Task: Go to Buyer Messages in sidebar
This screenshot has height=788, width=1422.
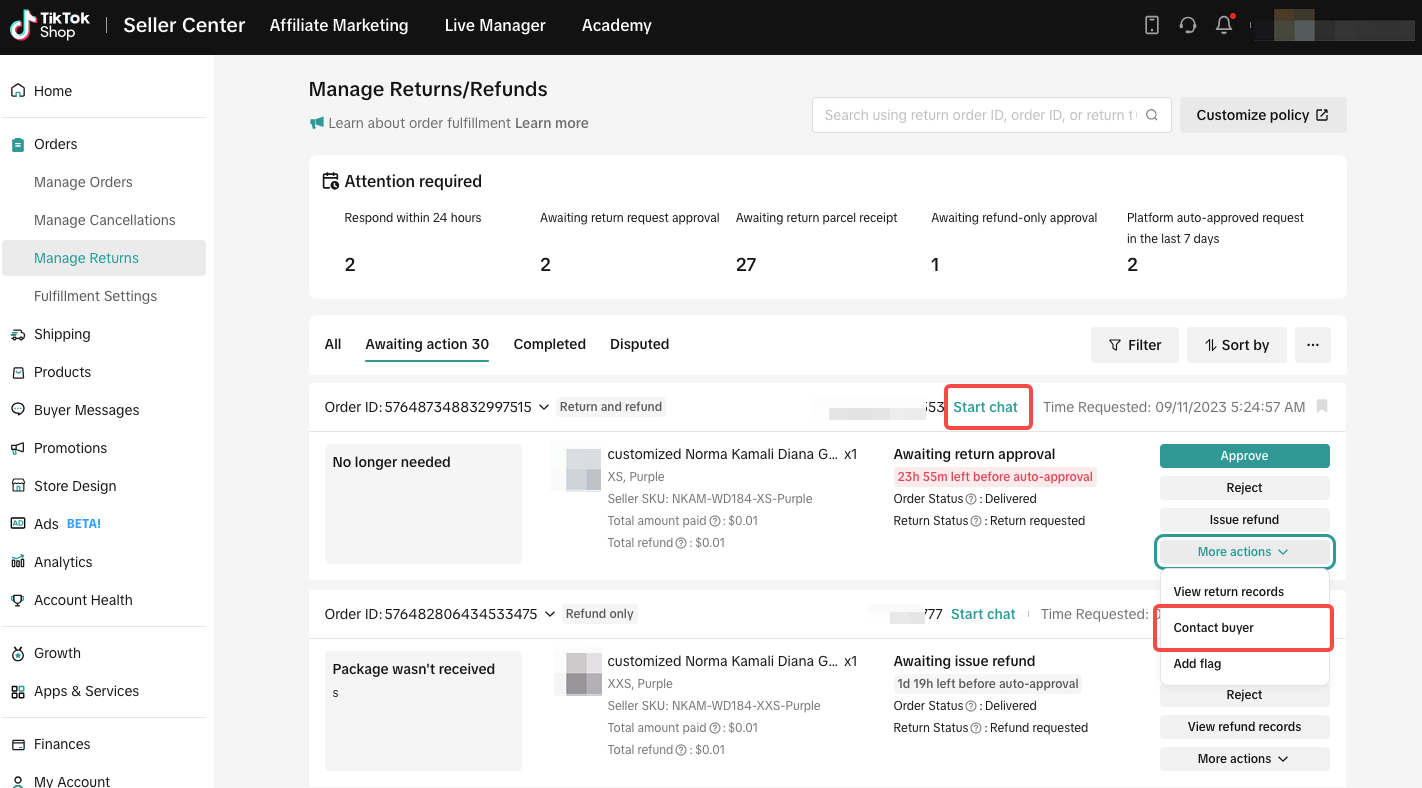Action: tap(86, 410)
